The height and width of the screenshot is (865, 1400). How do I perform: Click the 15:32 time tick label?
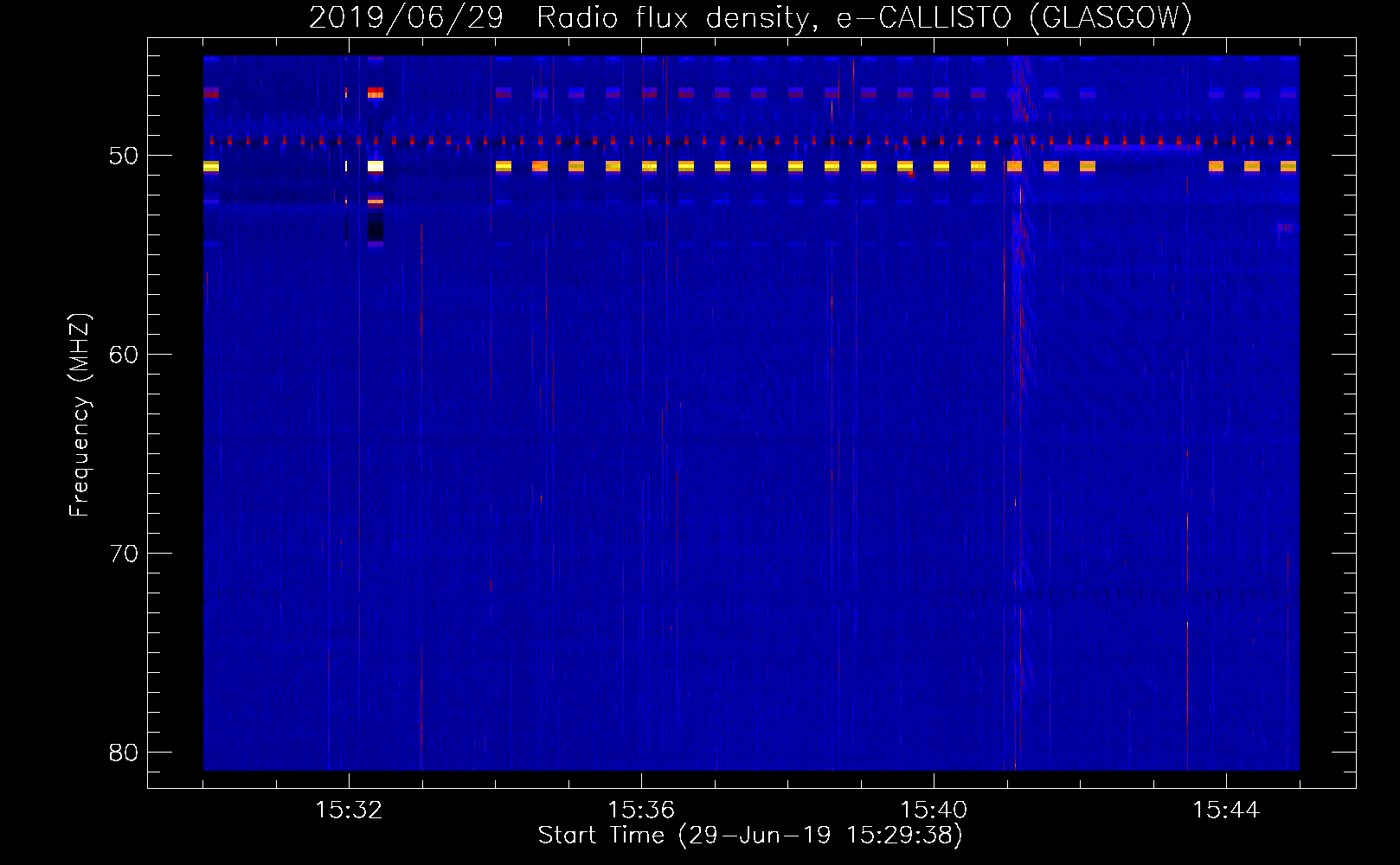[349, 811]
